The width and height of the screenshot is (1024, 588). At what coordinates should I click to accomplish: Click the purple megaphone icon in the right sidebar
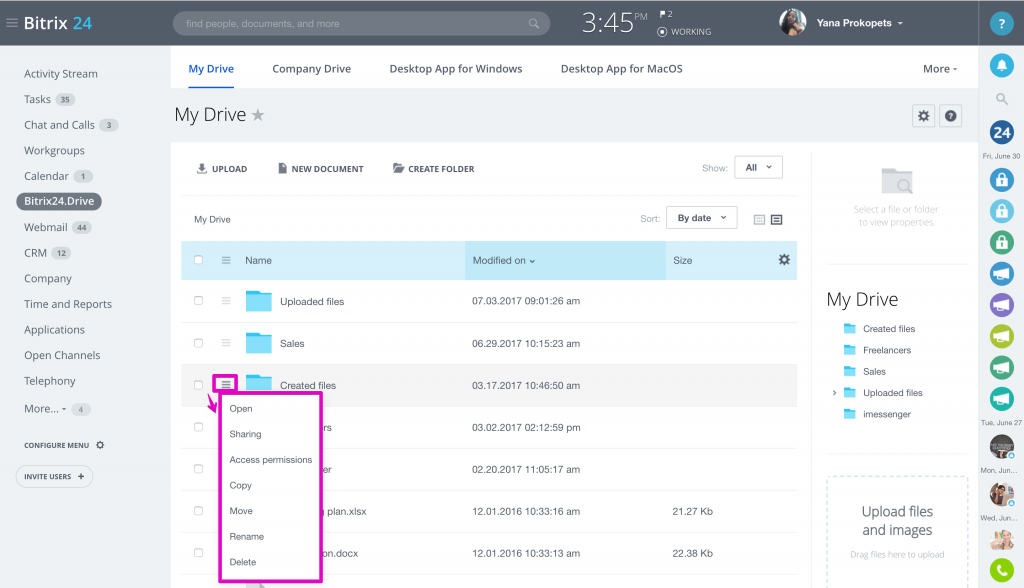point(1002,305)
